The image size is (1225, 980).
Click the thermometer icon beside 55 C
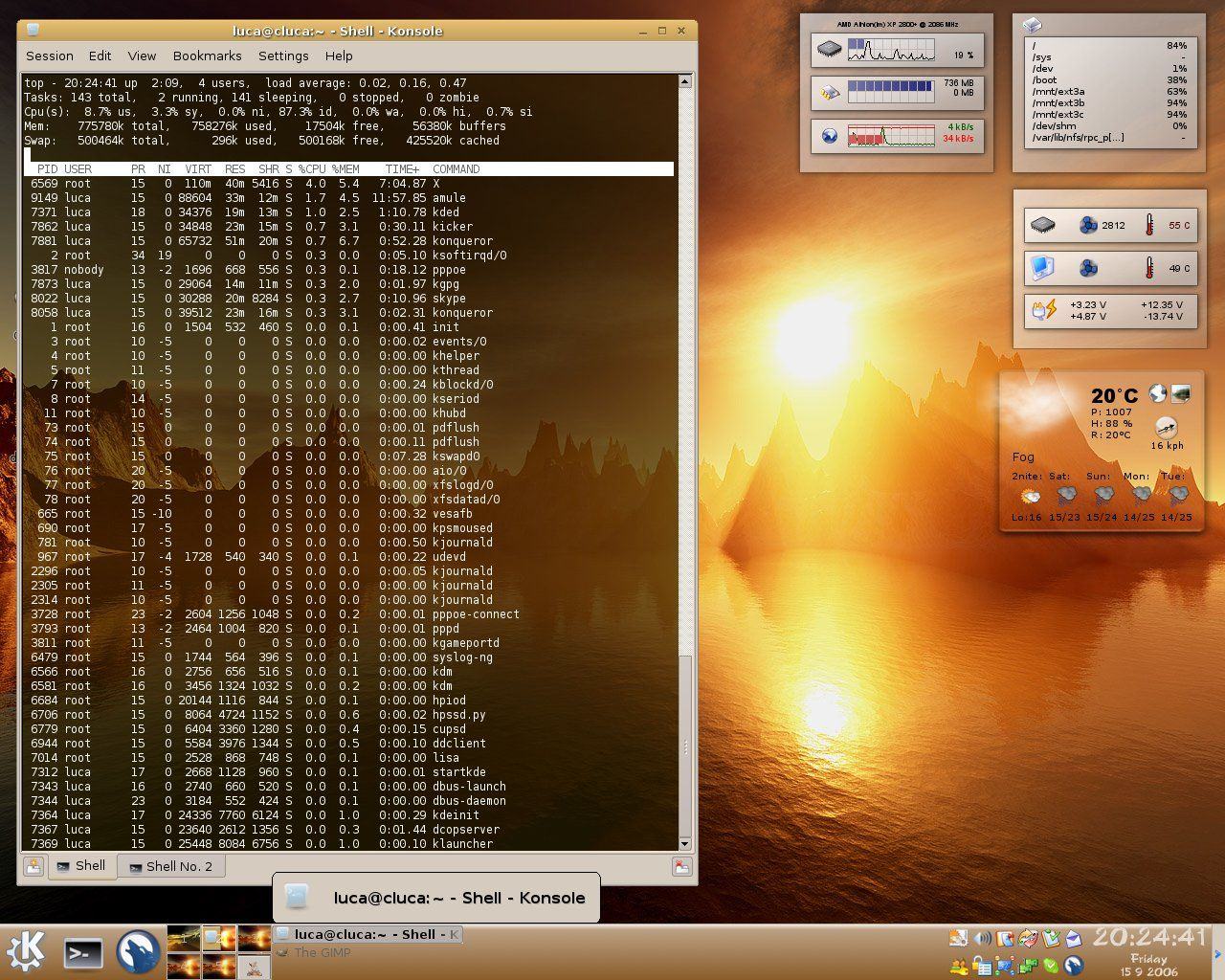tap(1148, 226)
